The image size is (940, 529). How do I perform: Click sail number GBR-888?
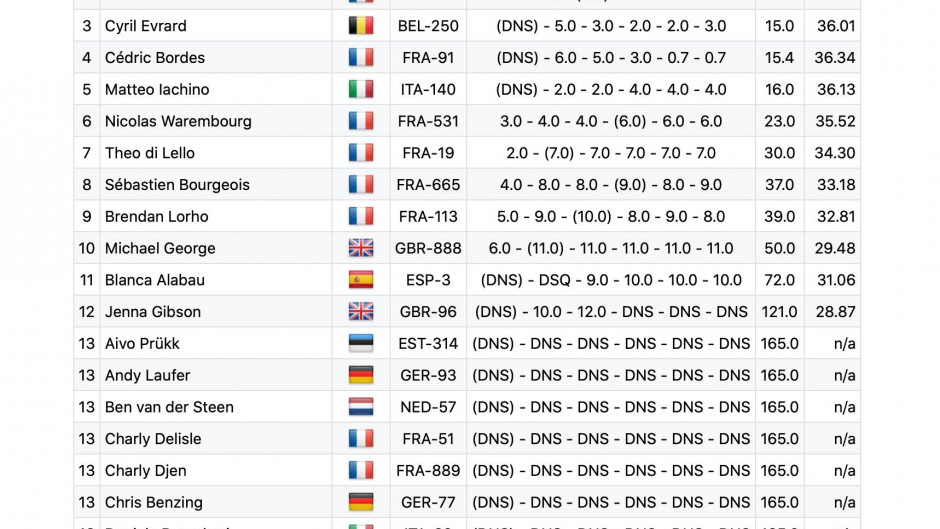[428, 248]
